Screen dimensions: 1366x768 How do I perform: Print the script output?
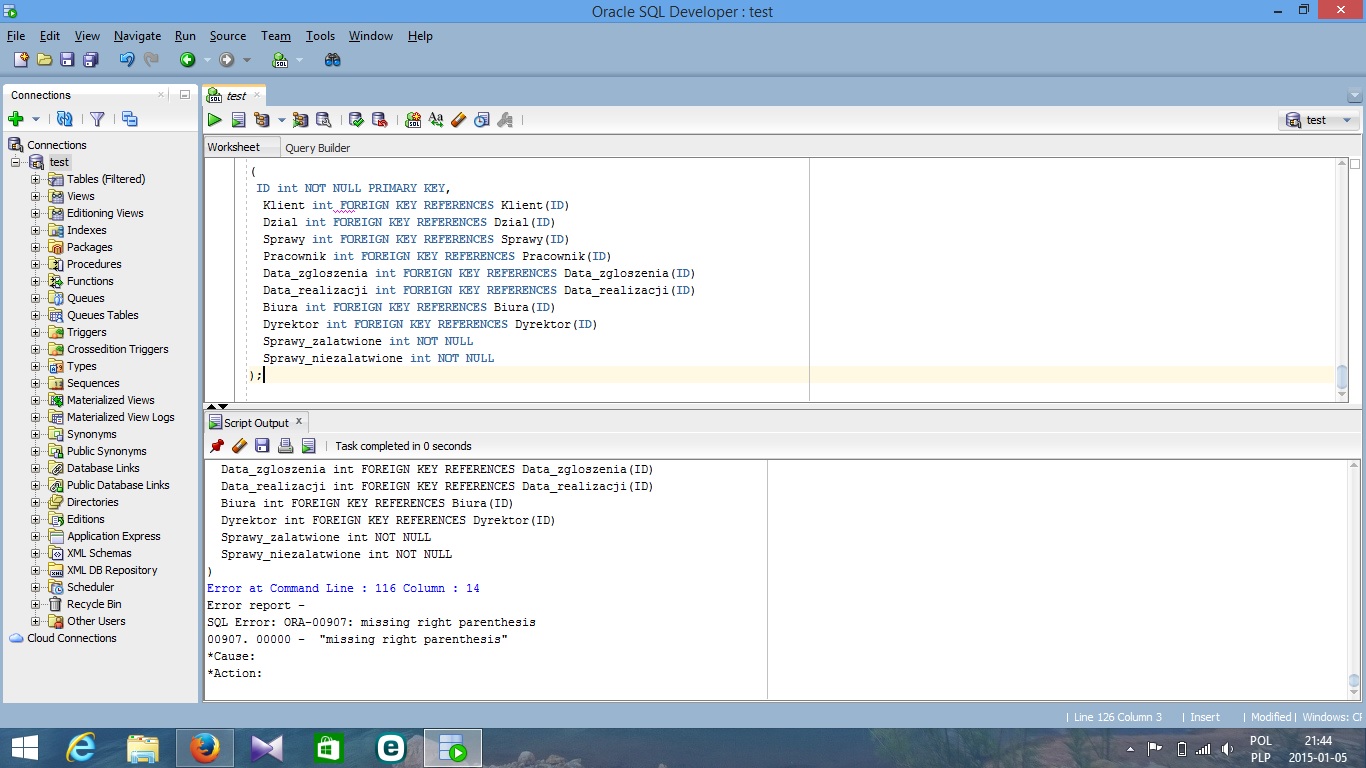285,446
